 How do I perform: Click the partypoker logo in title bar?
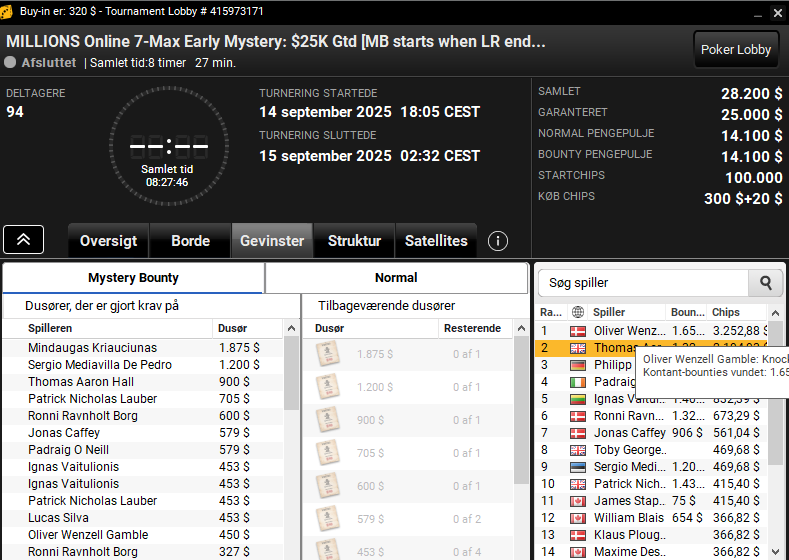point(6,12)
